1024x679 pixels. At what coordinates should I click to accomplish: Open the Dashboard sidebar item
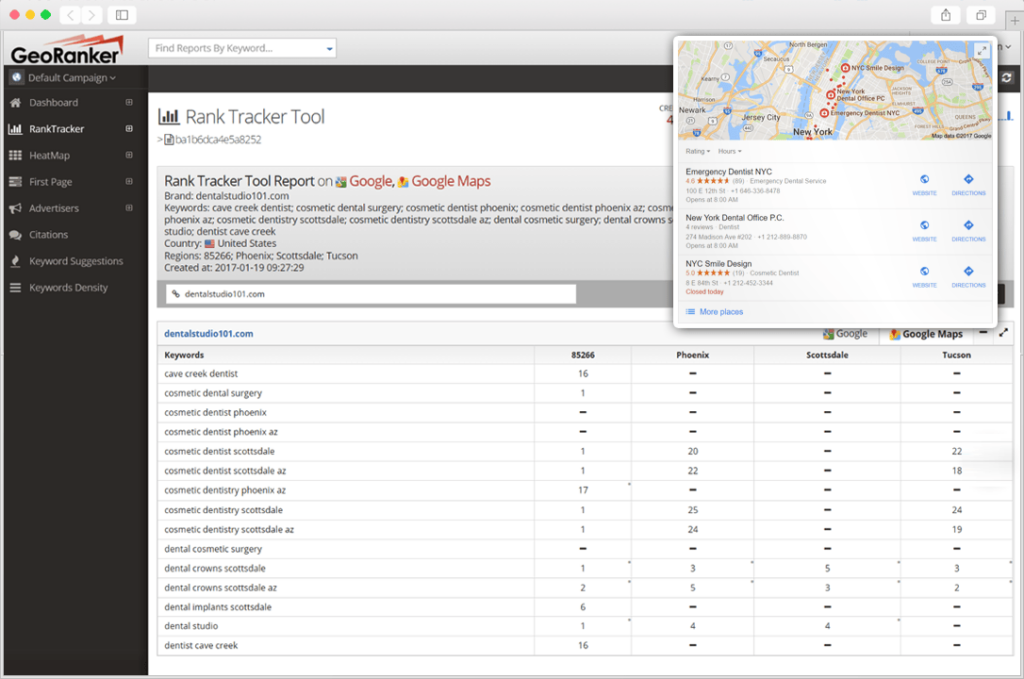click(53, 103)
